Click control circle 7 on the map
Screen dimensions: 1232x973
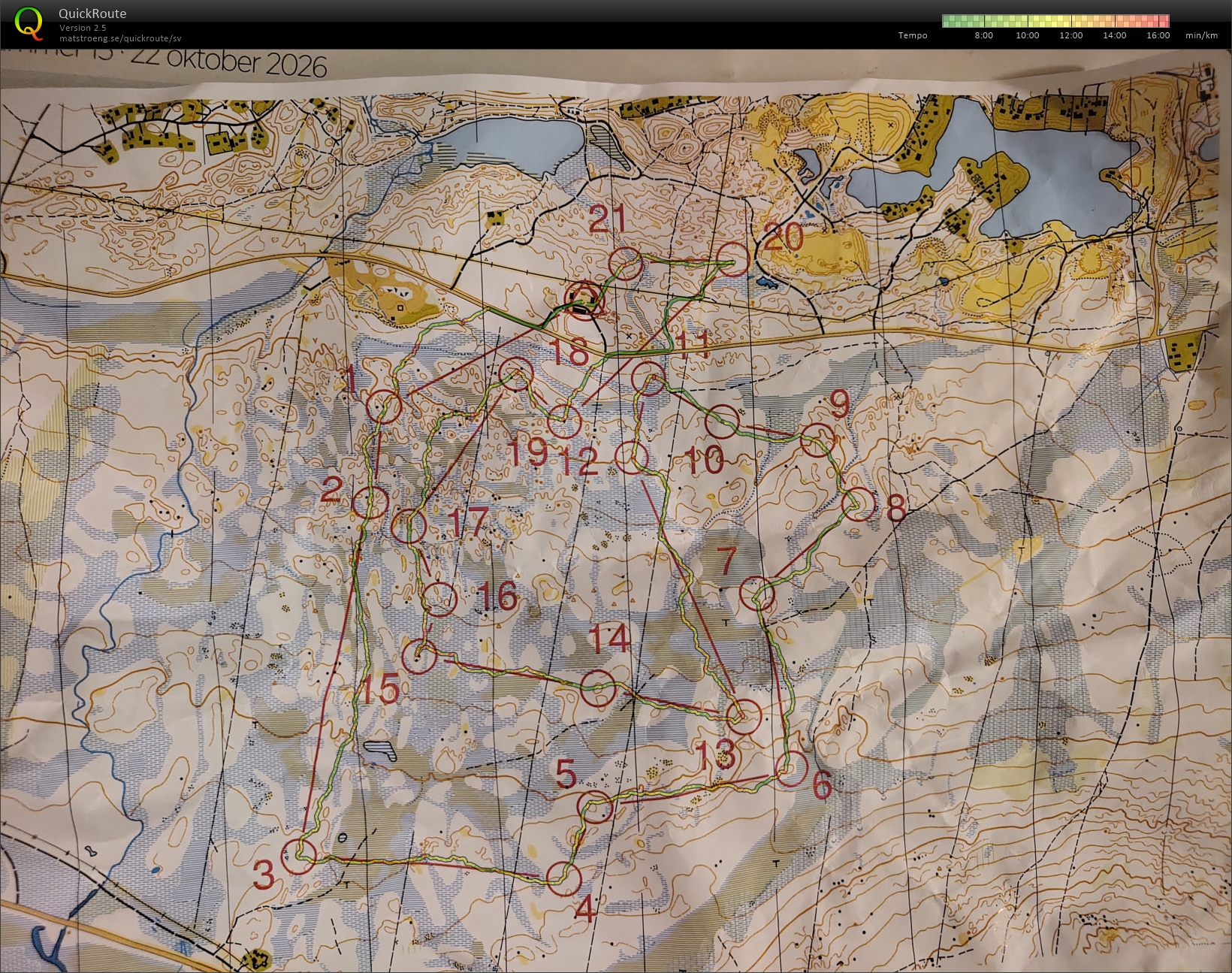click(x=757, y=594)
